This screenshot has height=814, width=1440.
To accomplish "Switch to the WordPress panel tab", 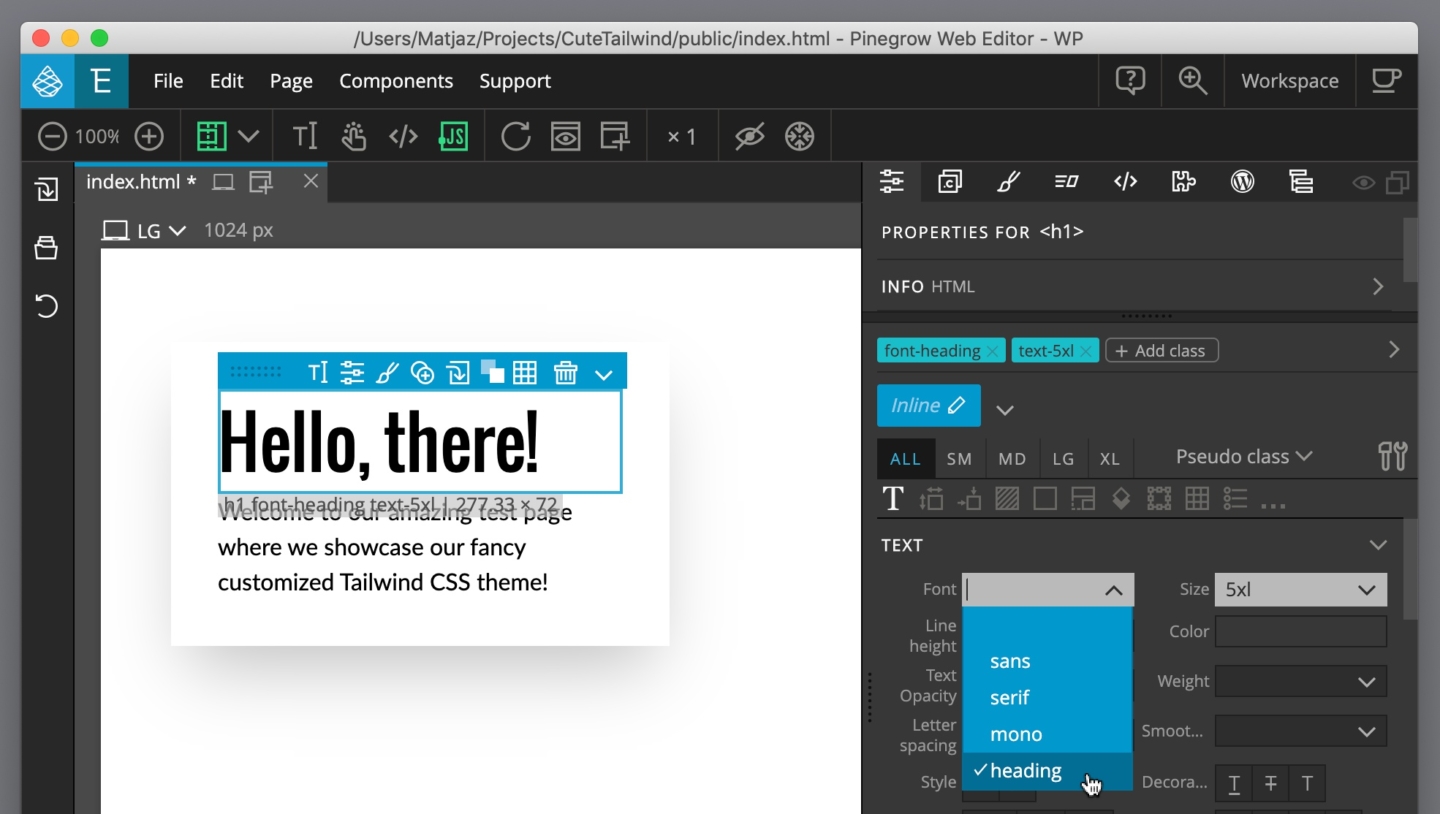I will coord(1242,181).
